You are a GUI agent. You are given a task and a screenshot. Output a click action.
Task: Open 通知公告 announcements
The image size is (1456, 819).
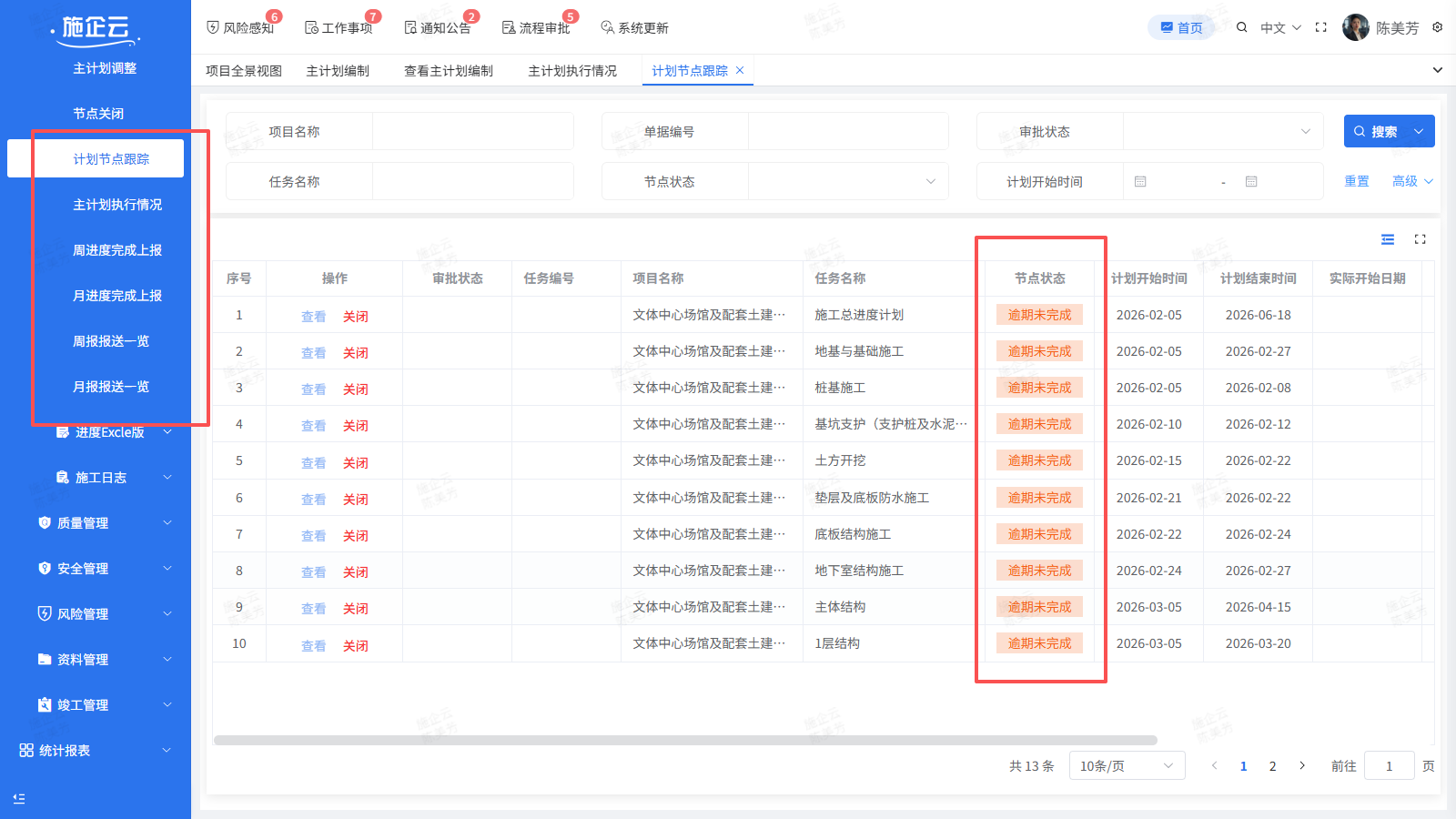pyautogui.click(x=438, y=28)
